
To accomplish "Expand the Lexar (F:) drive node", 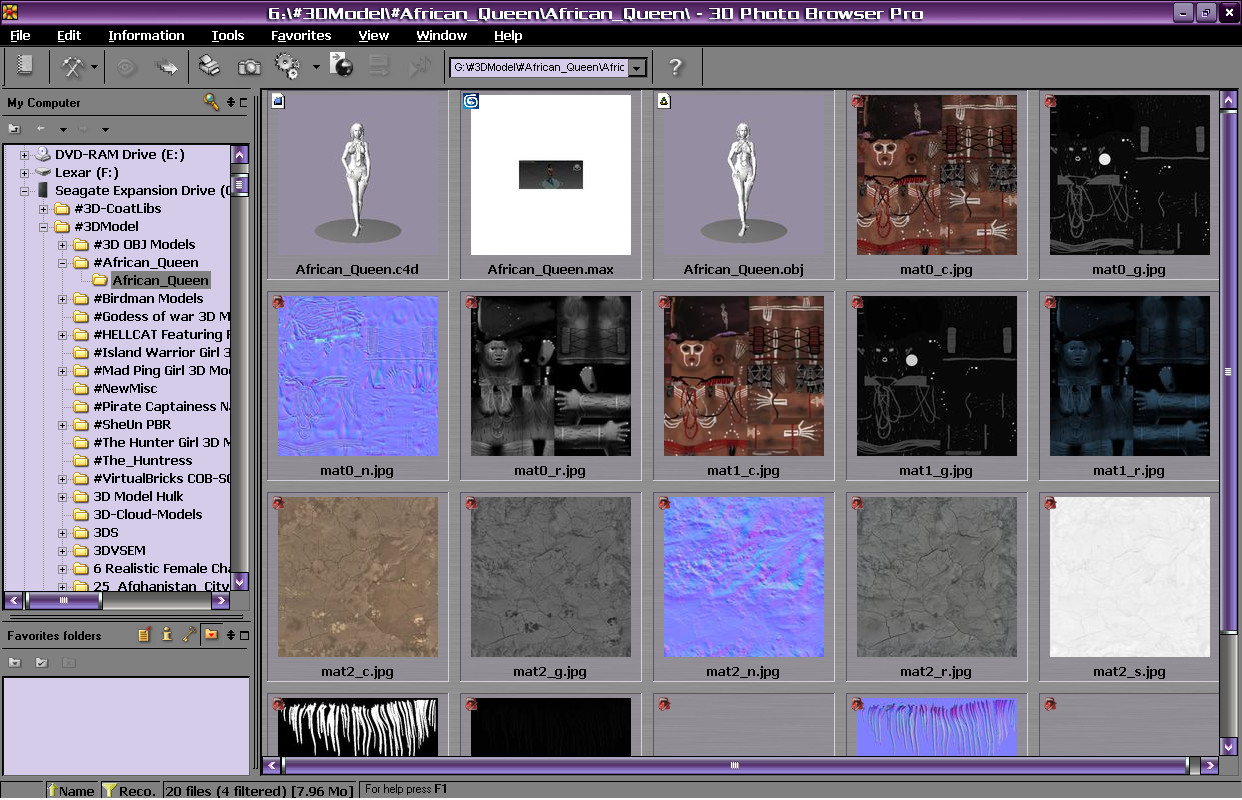I will click(x=25, y=173).
